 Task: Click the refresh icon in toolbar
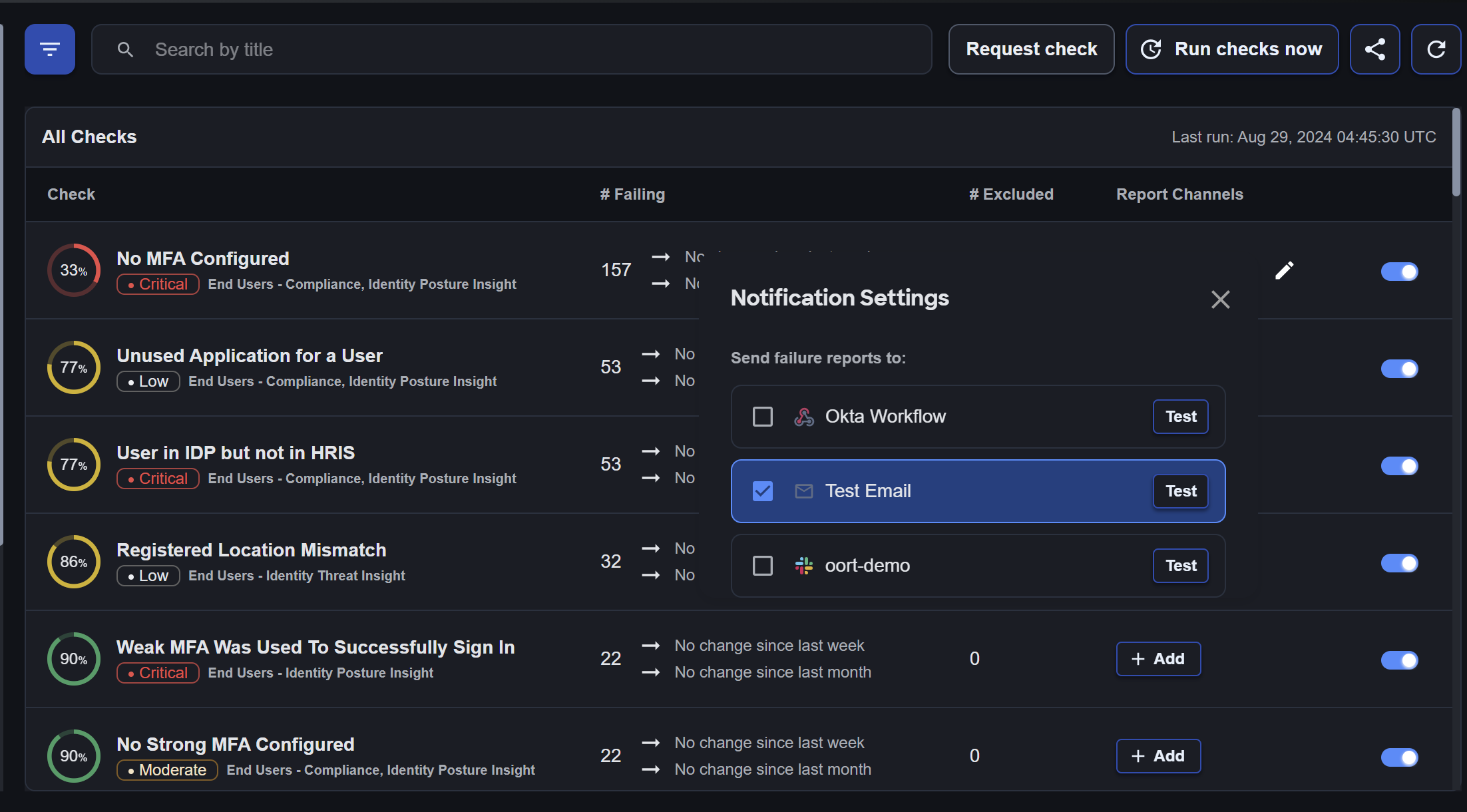pyautogui.click(x=1436, y=49)
